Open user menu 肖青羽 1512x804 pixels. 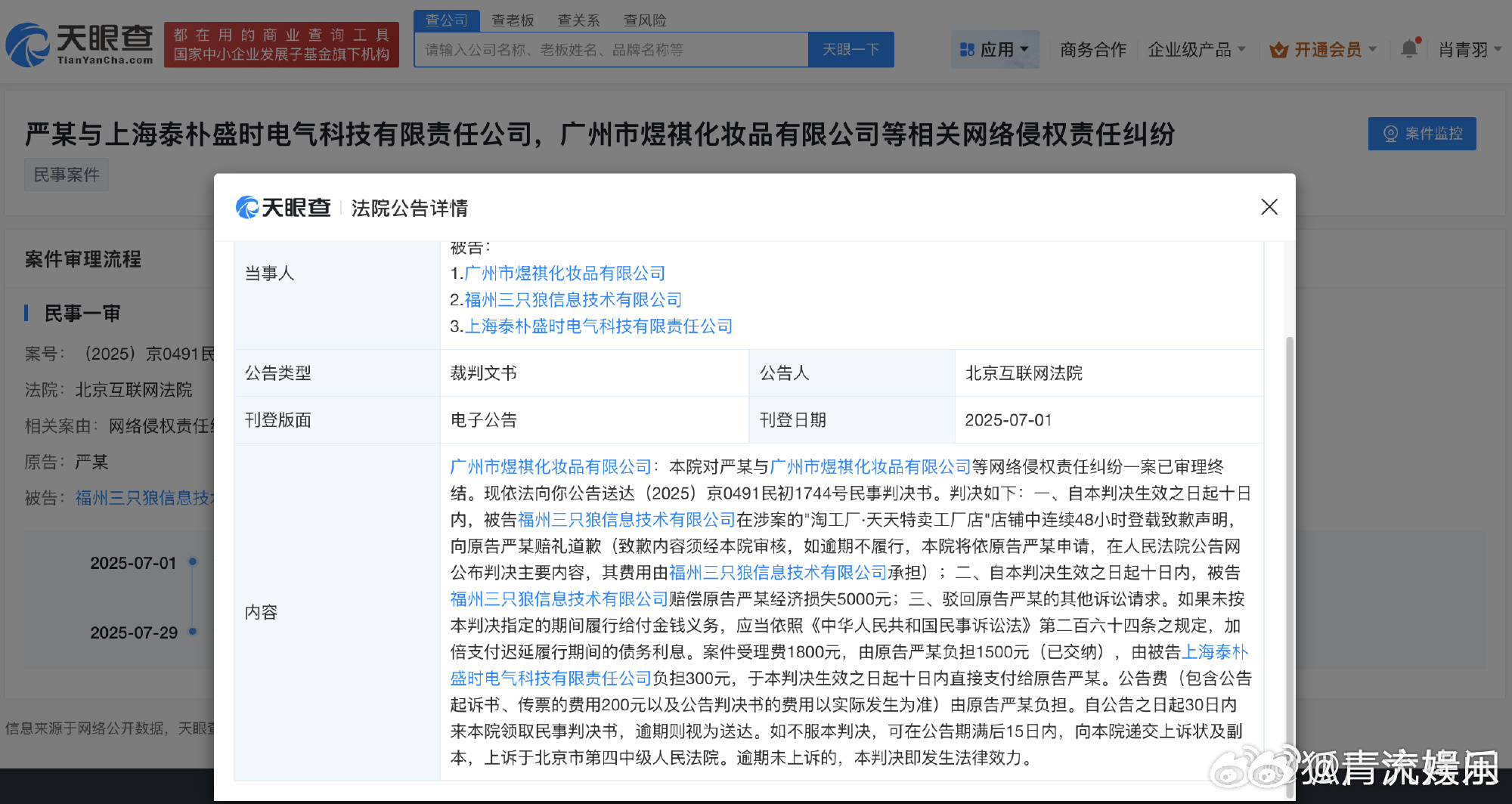(x=1469, y=50)
